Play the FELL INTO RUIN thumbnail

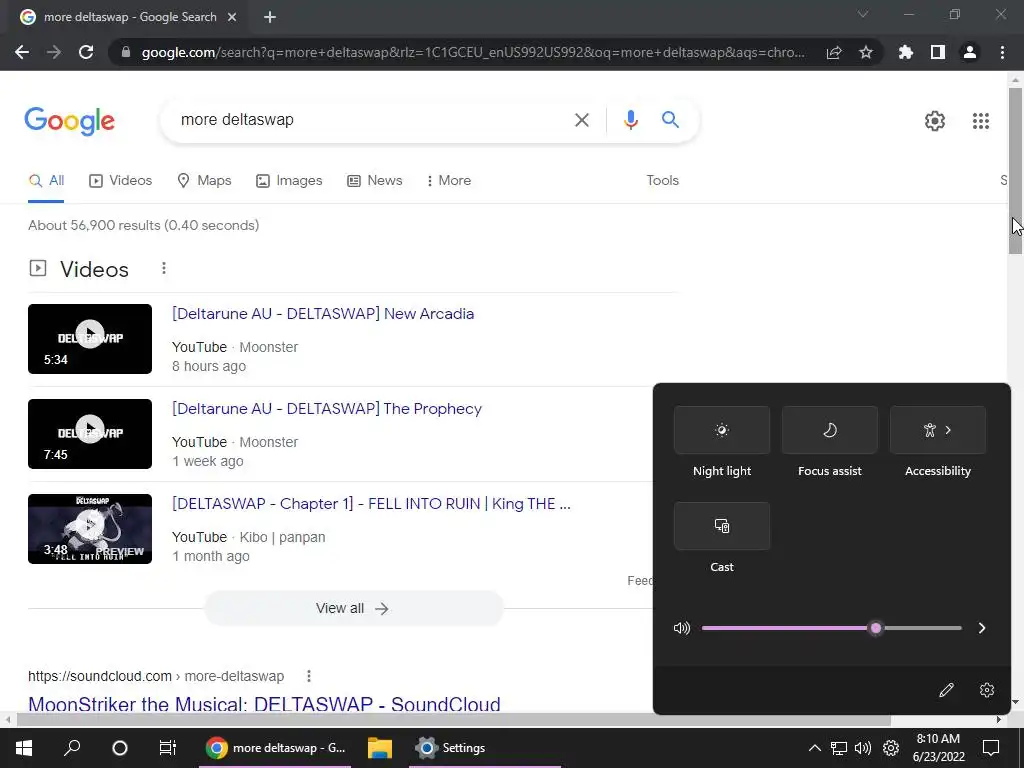click(90, 529)
